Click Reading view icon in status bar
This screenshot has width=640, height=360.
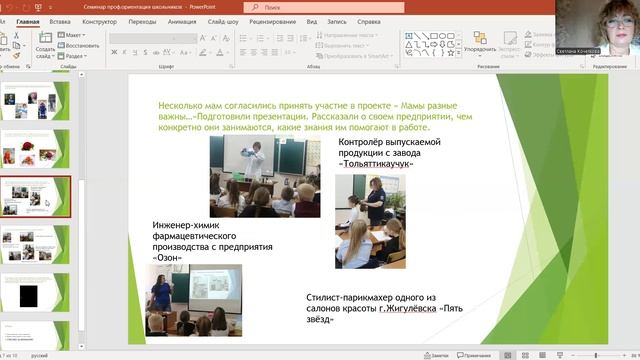[x=542, y=356]
